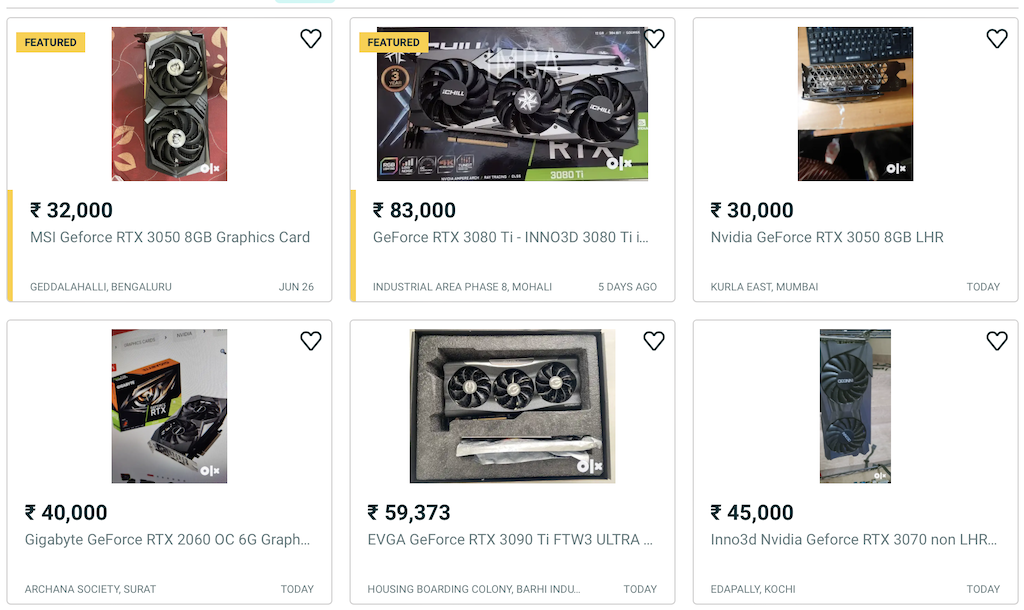1024x610 pixels.
Task: Click the ₹ 40,000 price on Gigabyte listing
Action: coord(66,512)
